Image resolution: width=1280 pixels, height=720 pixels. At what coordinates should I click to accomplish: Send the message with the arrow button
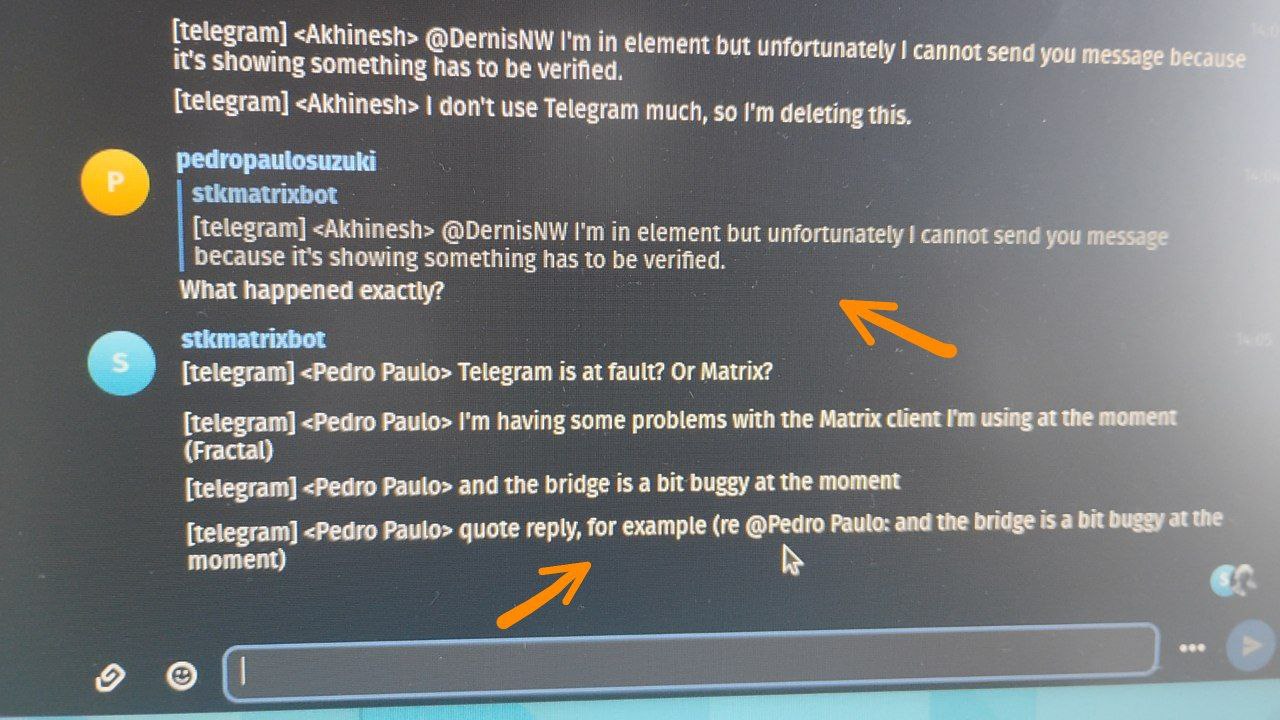pos(1251,645)
